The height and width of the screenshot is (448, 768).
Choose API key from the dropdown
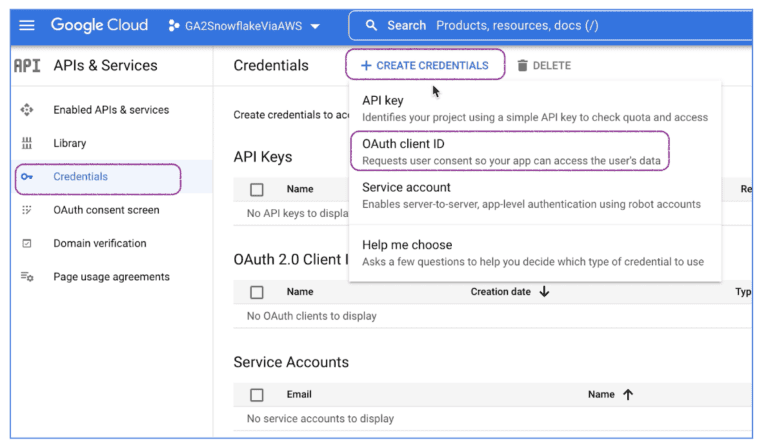(x=535, y=108)
